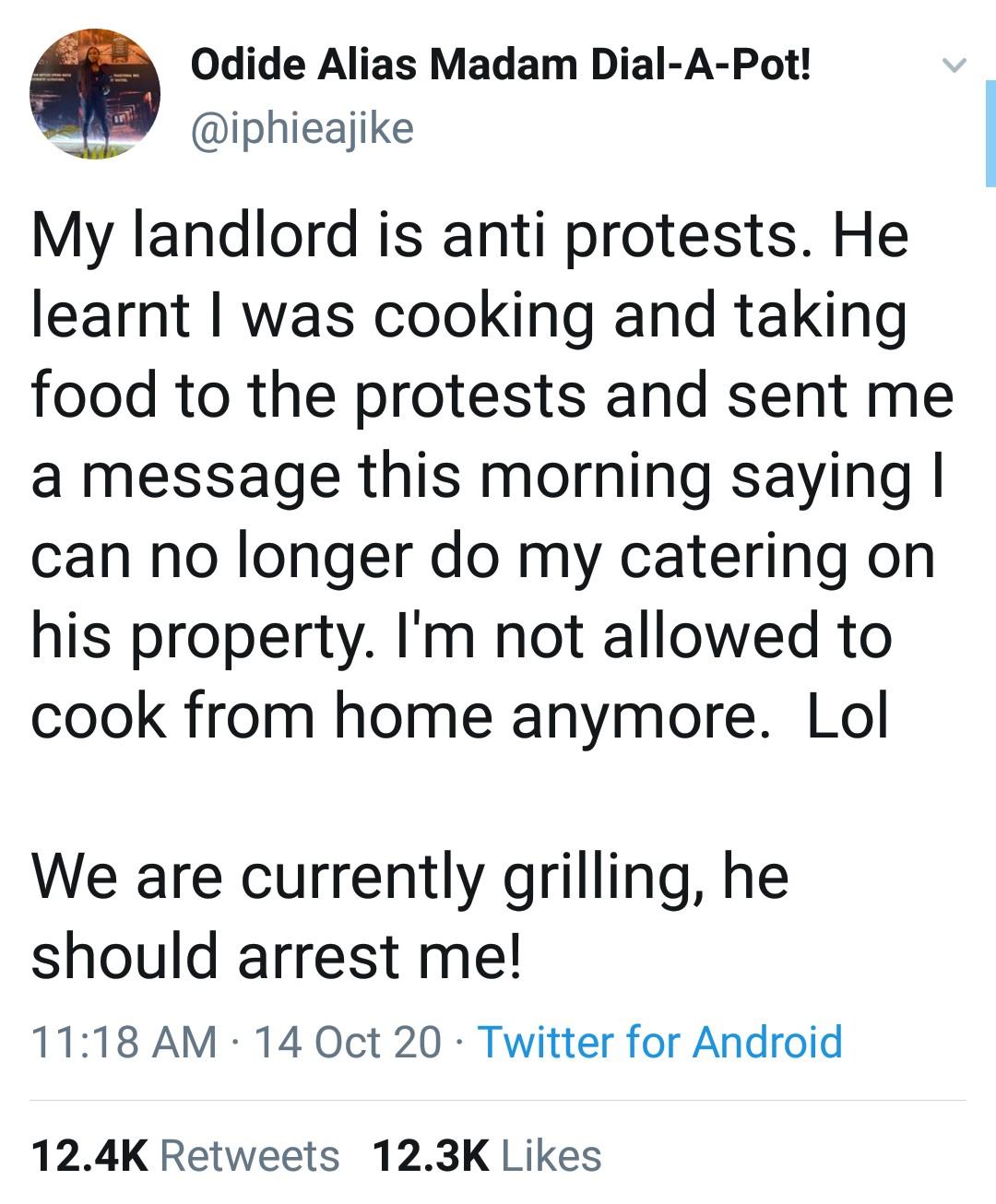The height and width of the screenshot is (1204, 996).
Task: Click the 'his property' sentence line
Action: [461, 636]
